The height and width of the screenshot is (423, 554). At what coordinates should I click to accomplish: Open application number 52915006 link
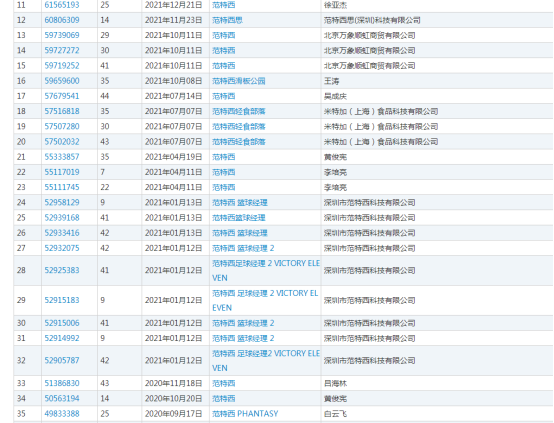click(62, 323)
